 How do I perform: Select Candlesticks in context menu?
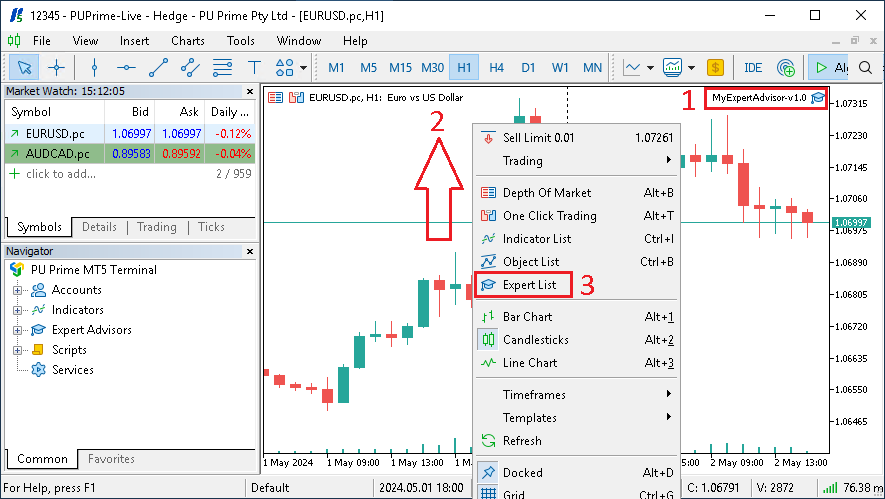pos(576,340)
